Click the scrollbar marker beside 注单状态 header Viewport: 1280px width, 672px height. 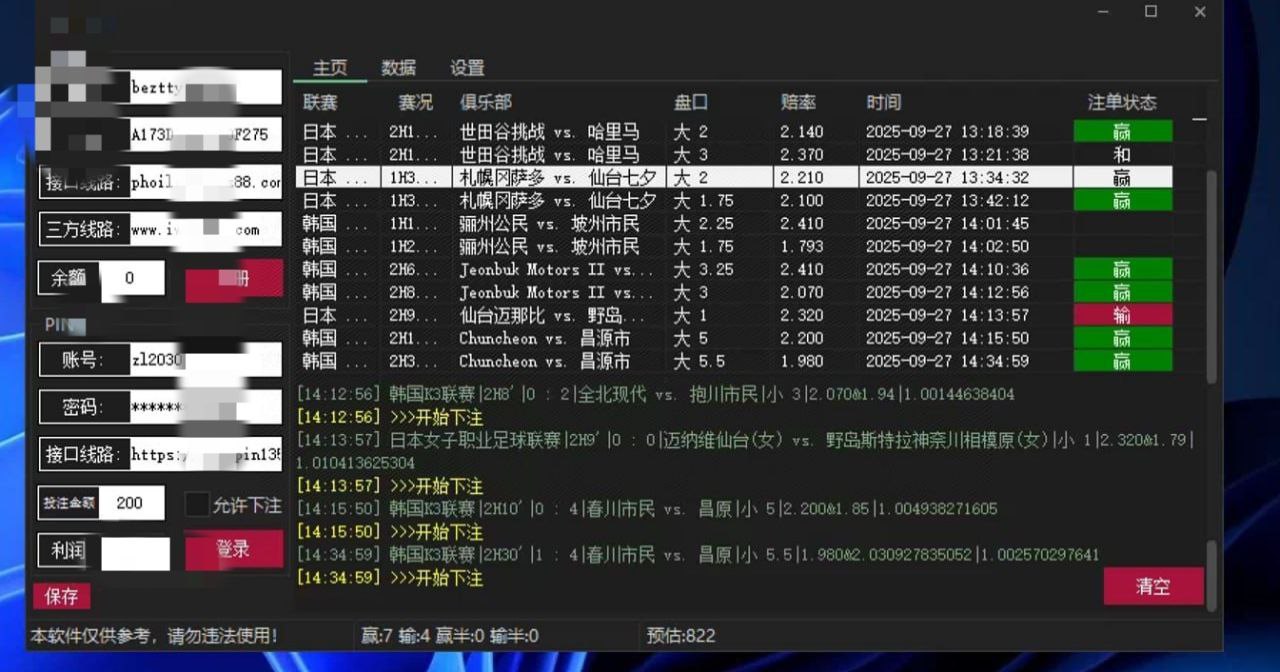(1198, 117)
